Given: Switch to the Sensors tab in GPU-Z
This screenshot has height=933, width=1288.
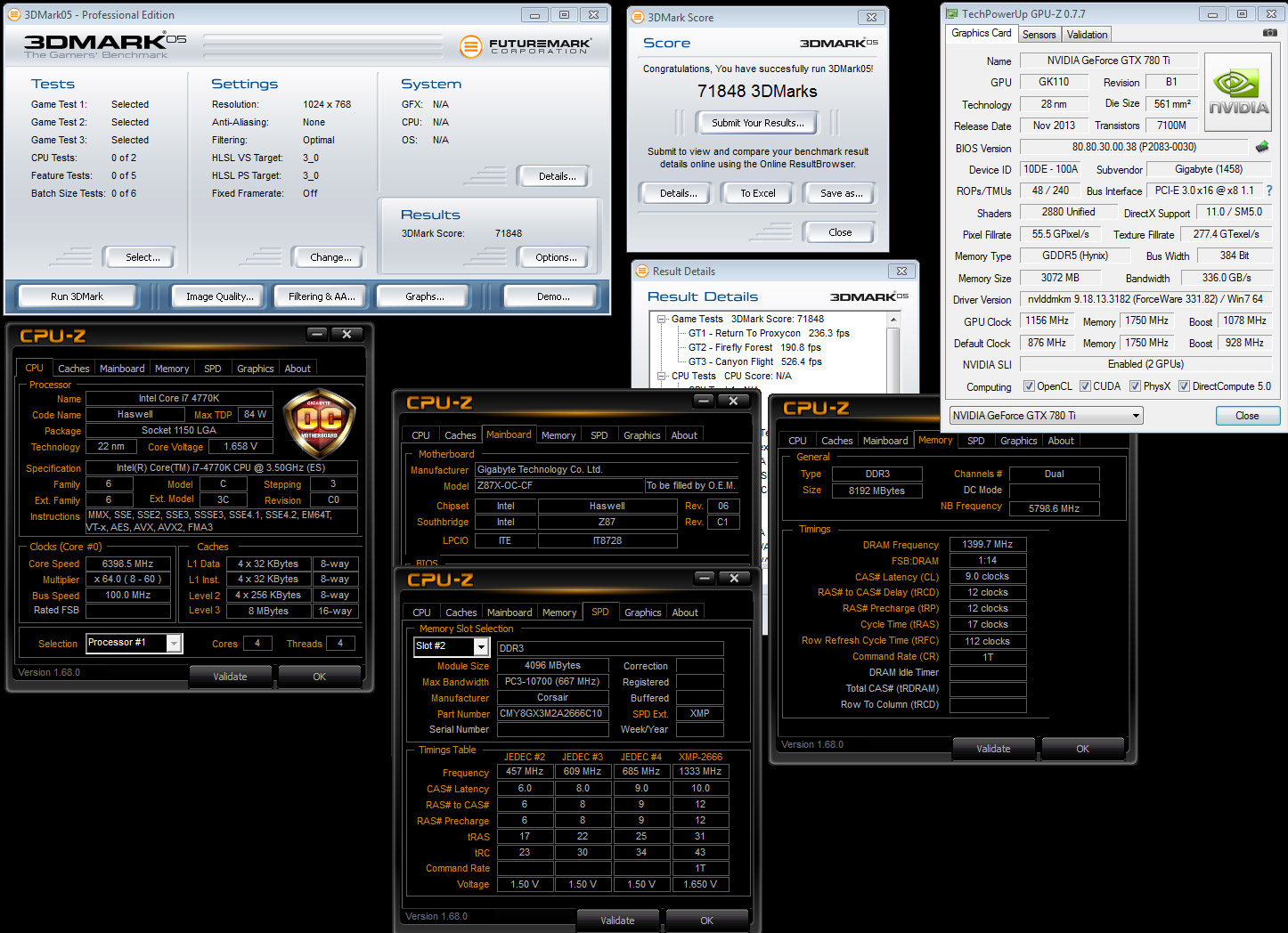Looking at the screenshot, I should pos(1039,34).
